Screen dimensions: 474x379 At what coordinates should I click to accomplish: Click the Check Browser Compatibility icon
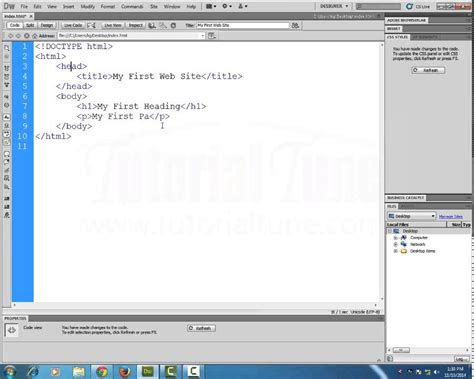pos(91,25)
